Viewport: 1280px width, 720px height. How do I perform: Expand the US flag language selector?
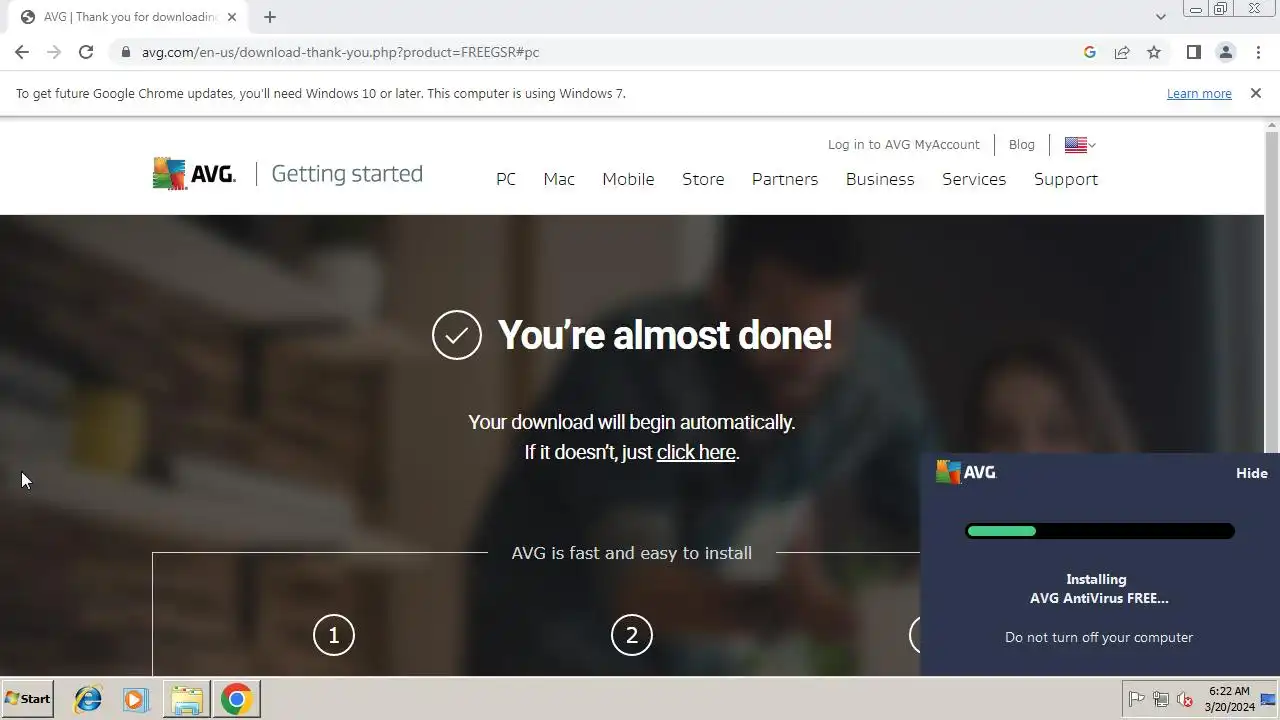pos(1080,145)
